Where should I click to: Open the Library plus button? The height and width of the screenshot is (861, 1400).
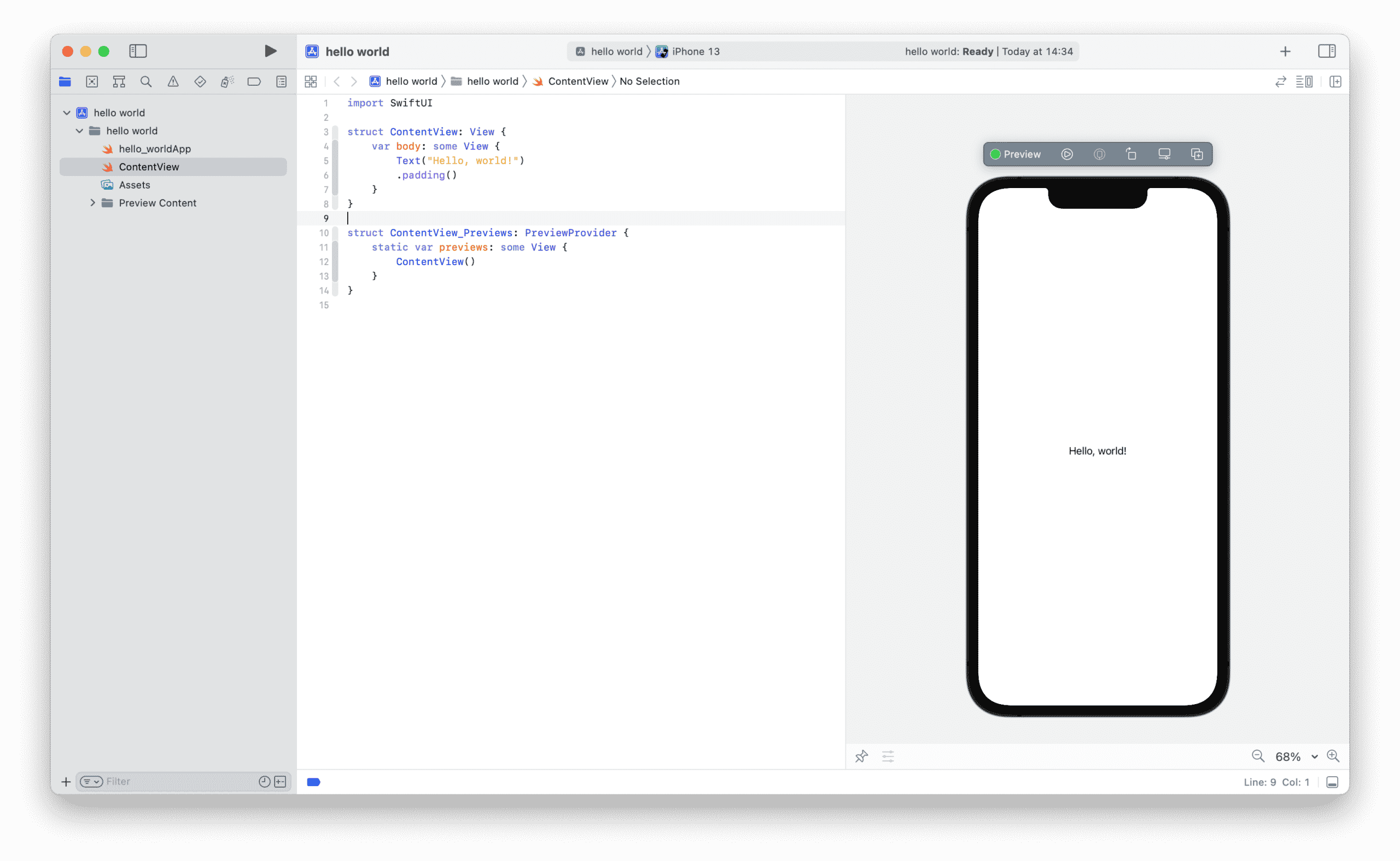point(1285,51)
